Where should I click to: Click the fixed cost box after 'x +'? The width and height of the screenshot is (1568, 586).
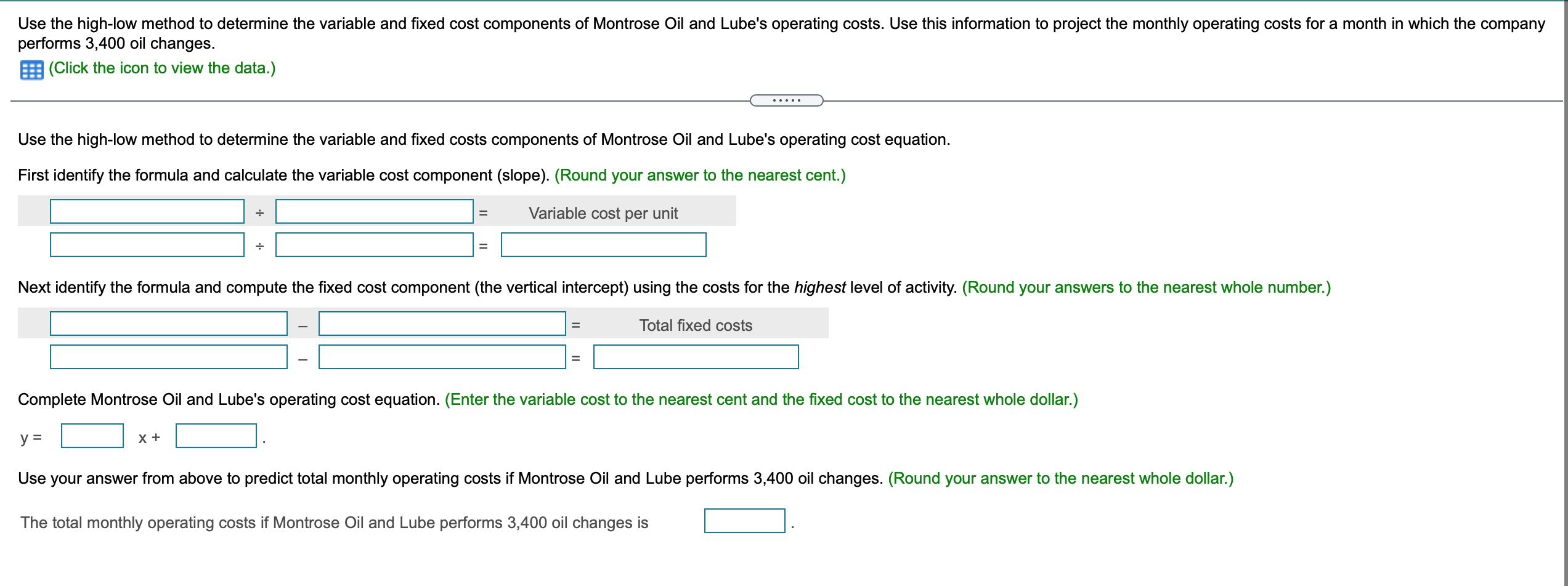(x=216, y=436)
